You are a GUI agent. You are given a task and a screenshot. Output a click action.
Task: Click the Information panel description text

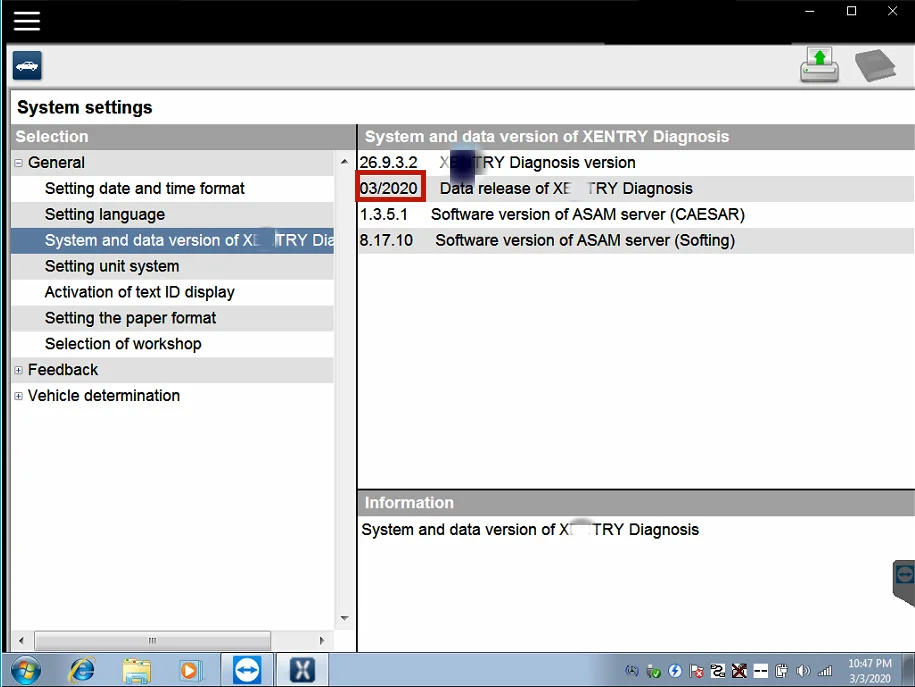[x=530, y=529]
